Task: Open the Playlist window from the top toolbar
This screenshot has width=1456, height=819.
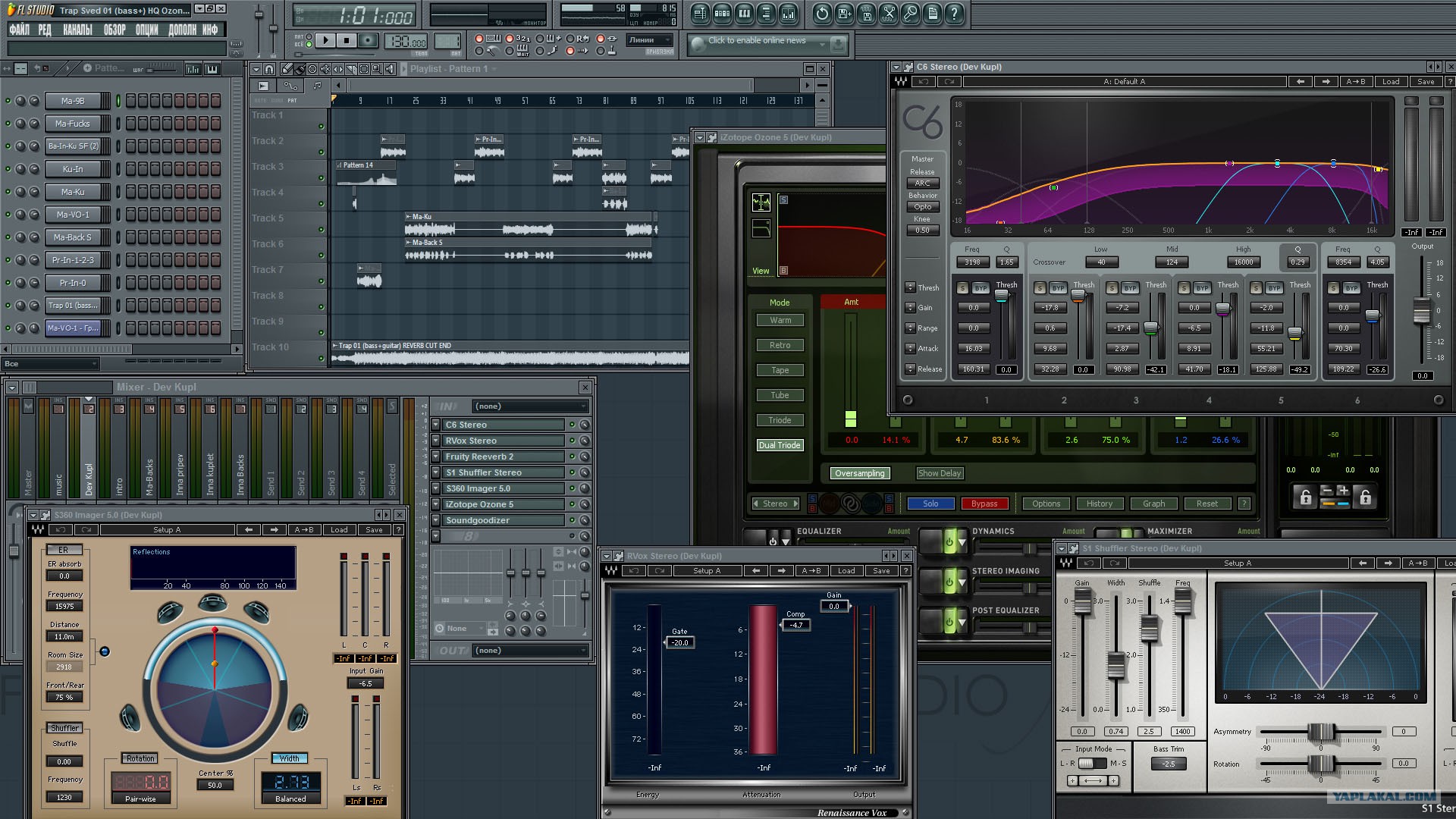Action: tap(700, 13)
